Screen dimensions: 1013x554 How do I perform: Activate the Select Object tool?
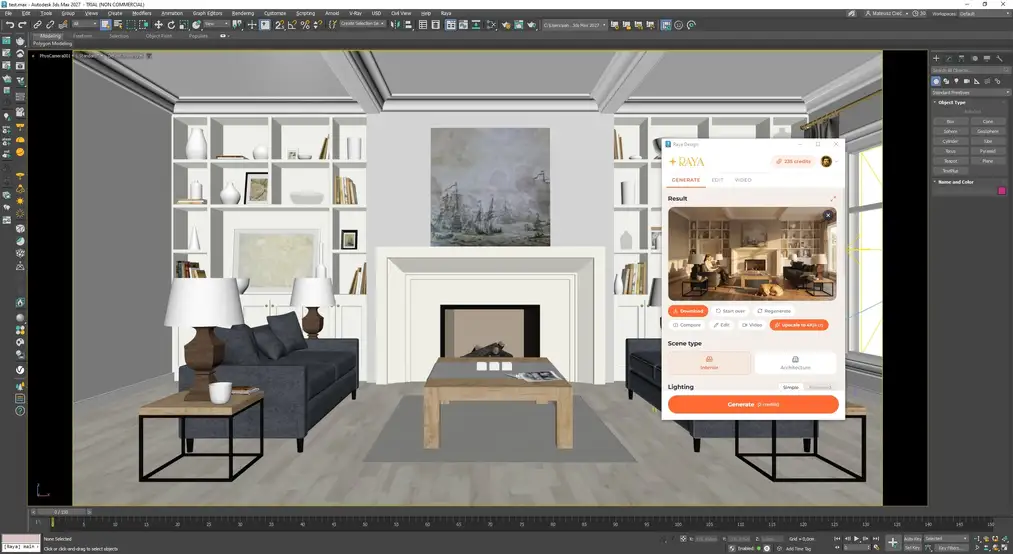(105, 25)
